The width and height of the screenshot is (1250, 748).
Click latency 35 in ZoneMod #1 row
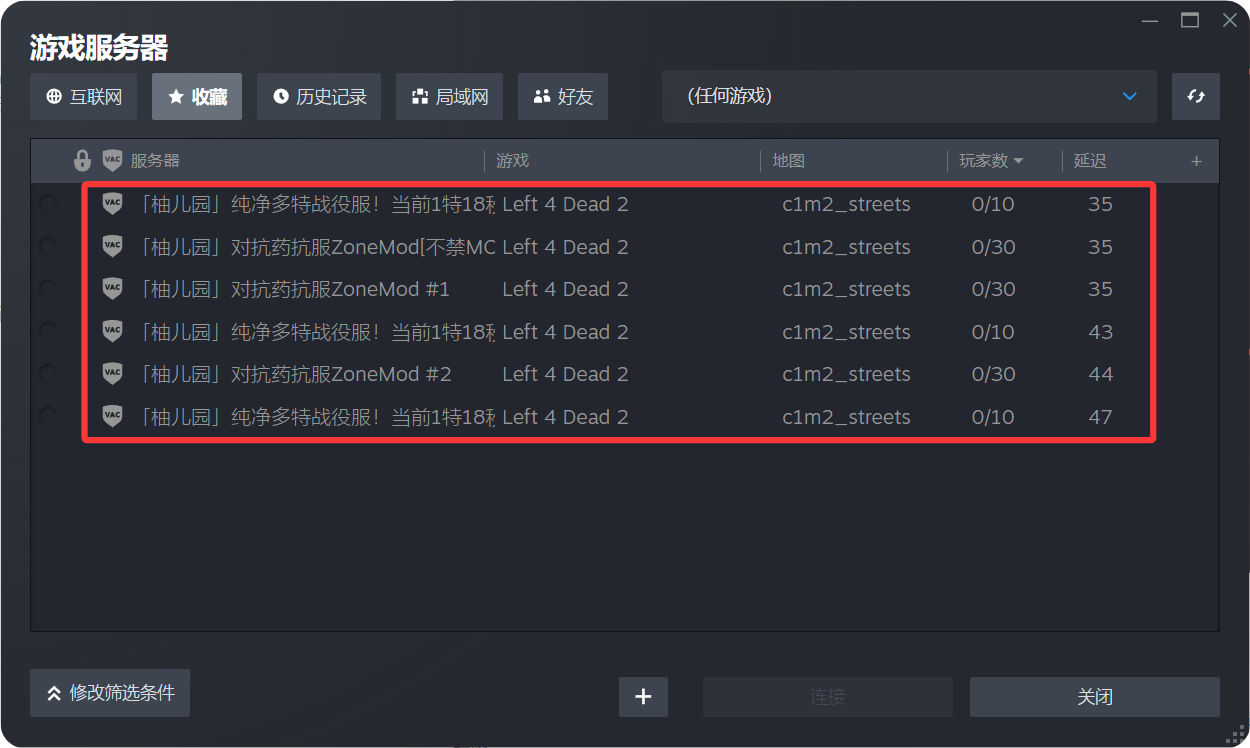1100,289
